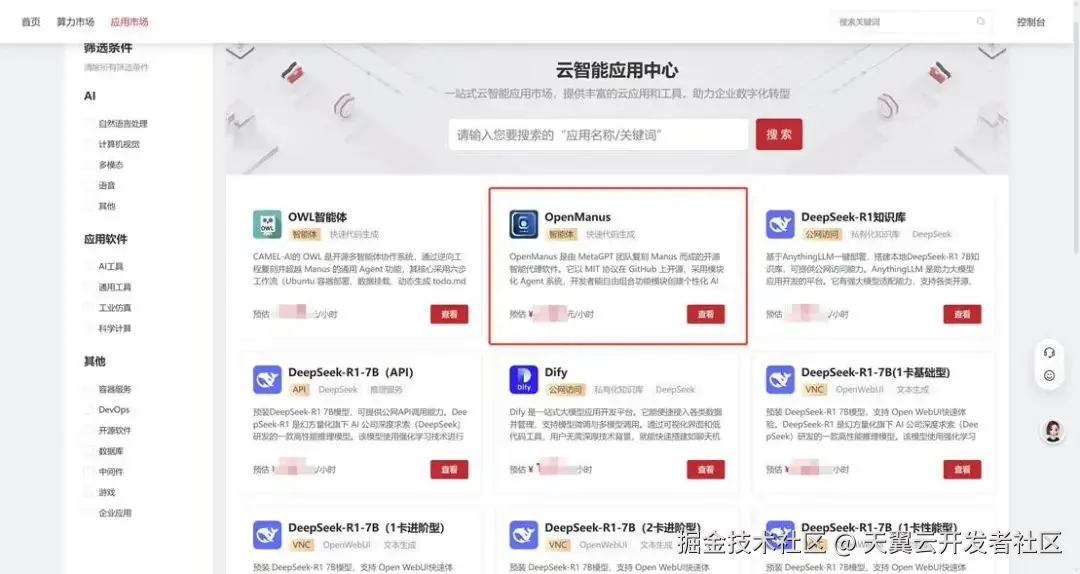Click 查看 on the OpenManus card

[706, 314]
